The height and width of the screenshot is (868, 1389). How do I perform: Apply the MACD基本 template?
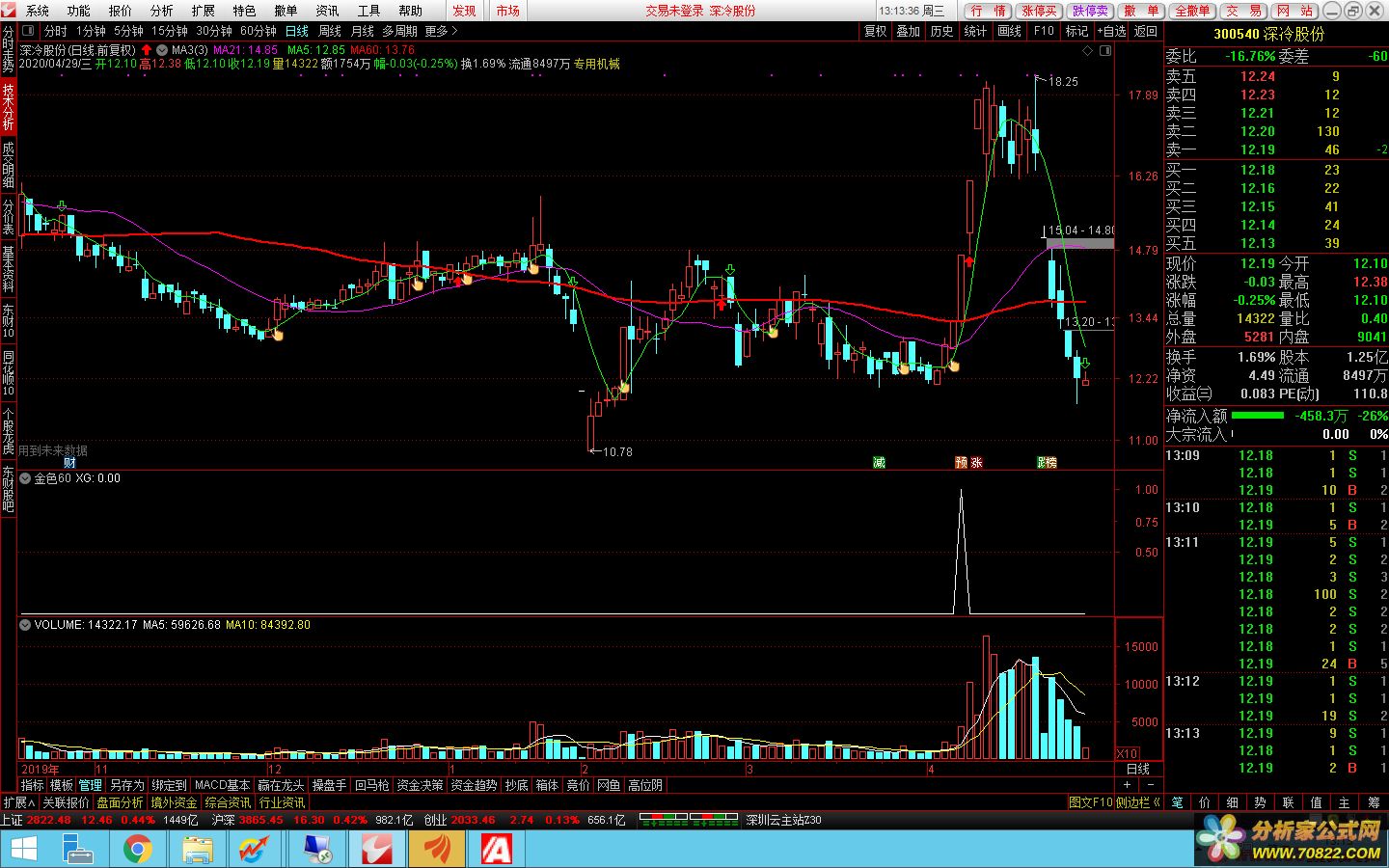[222, 785]
